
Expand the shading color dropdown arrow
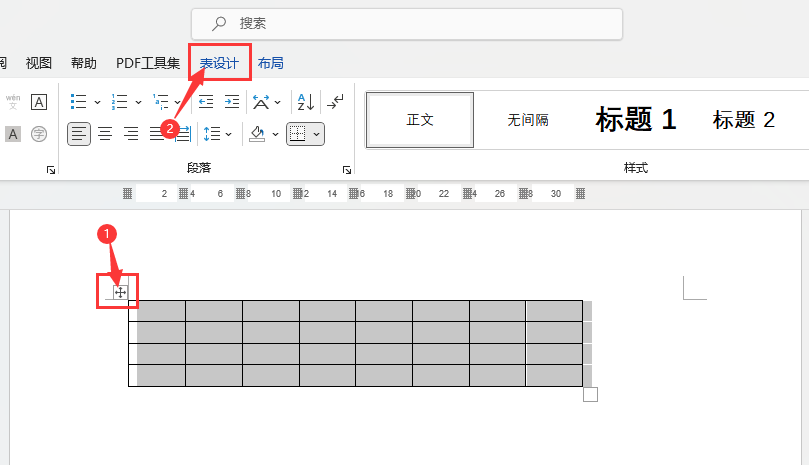(x=276, y=134)
